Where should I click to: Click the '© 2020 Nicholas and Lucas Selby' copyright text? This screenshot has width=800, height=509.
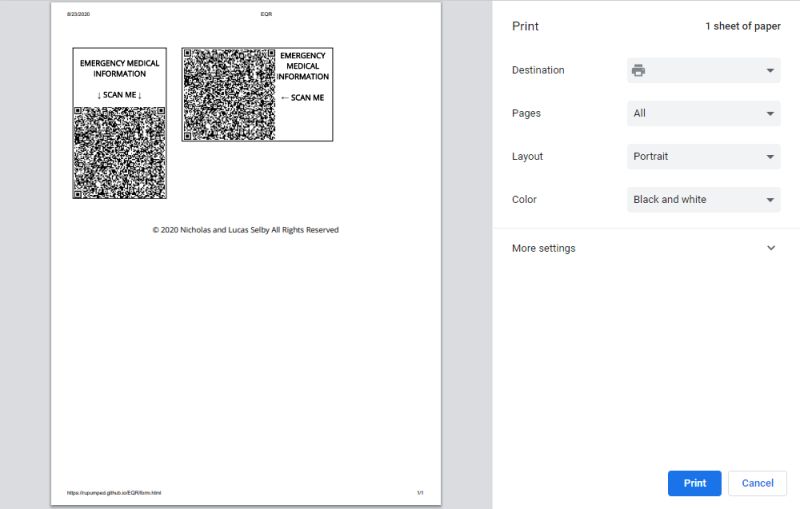245,230
